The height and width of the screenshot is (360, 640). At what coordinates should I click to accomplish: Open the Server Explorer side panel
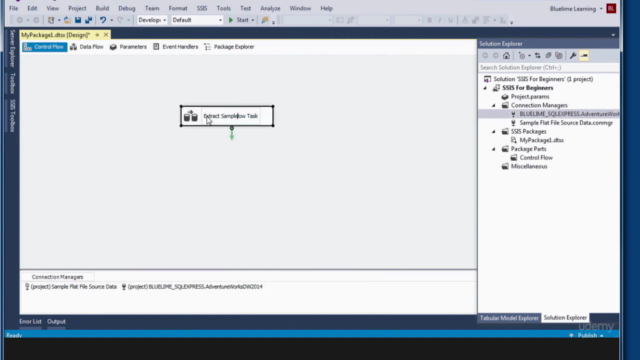[x=12, y=49]
